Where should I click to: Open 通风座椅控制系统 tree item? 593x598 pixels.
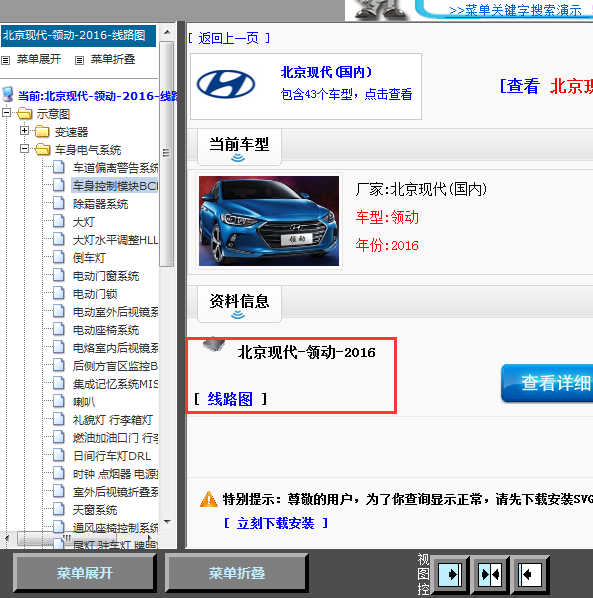pos(116,528)
